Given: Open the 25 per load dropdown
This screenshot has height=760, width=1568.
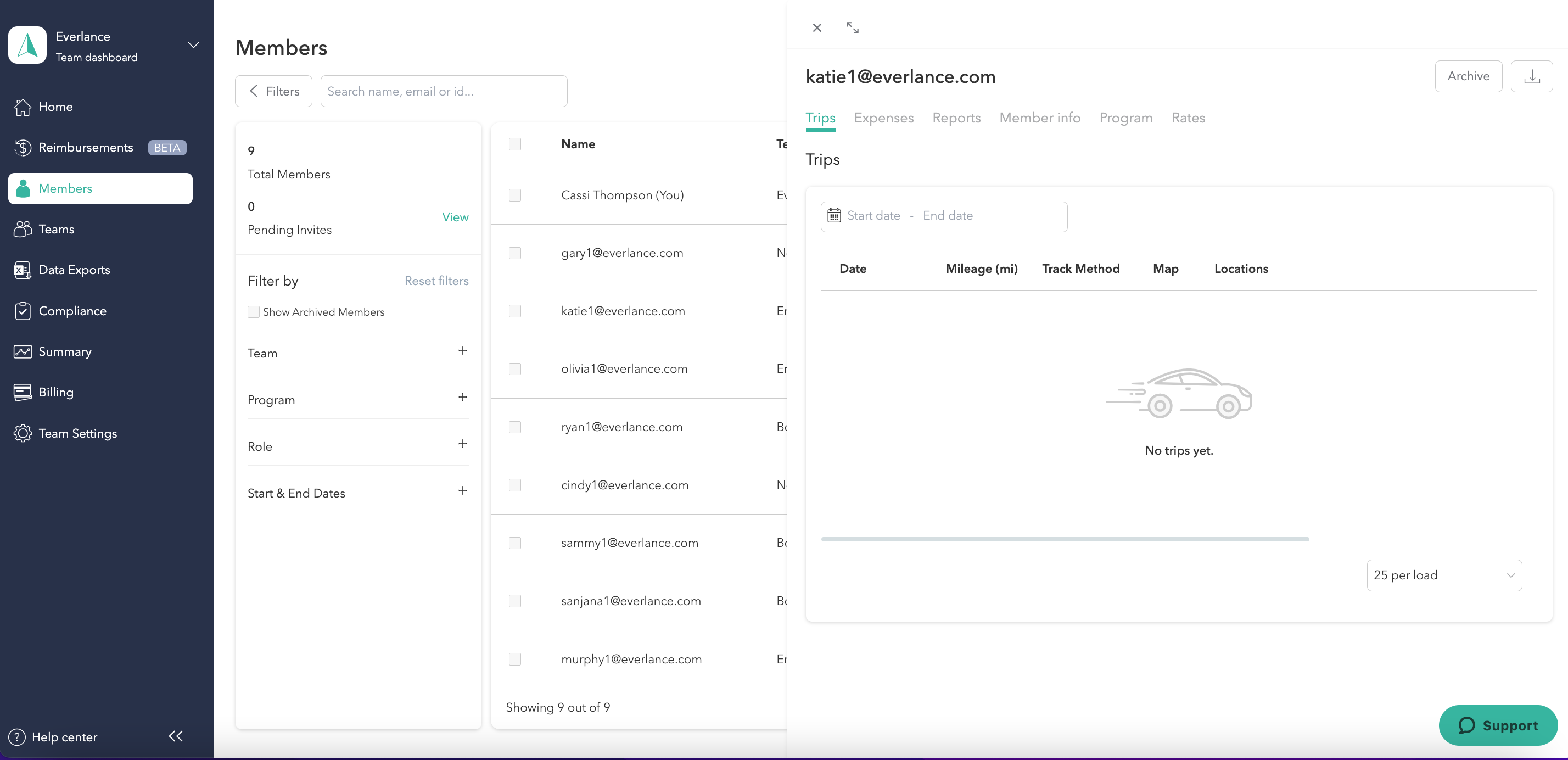Looking at the screenshot, I should click(x=1444, y=575).
